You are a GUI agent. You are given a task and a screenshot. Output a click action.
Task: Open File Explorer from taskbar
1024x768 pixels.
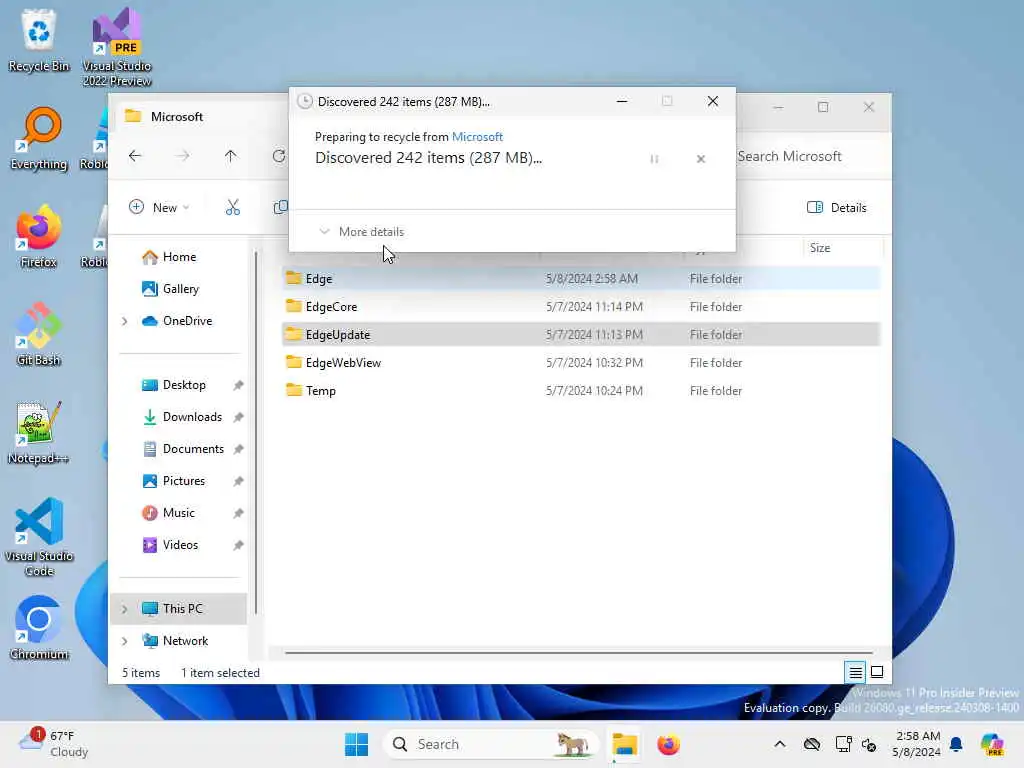(x=624, y=744)
